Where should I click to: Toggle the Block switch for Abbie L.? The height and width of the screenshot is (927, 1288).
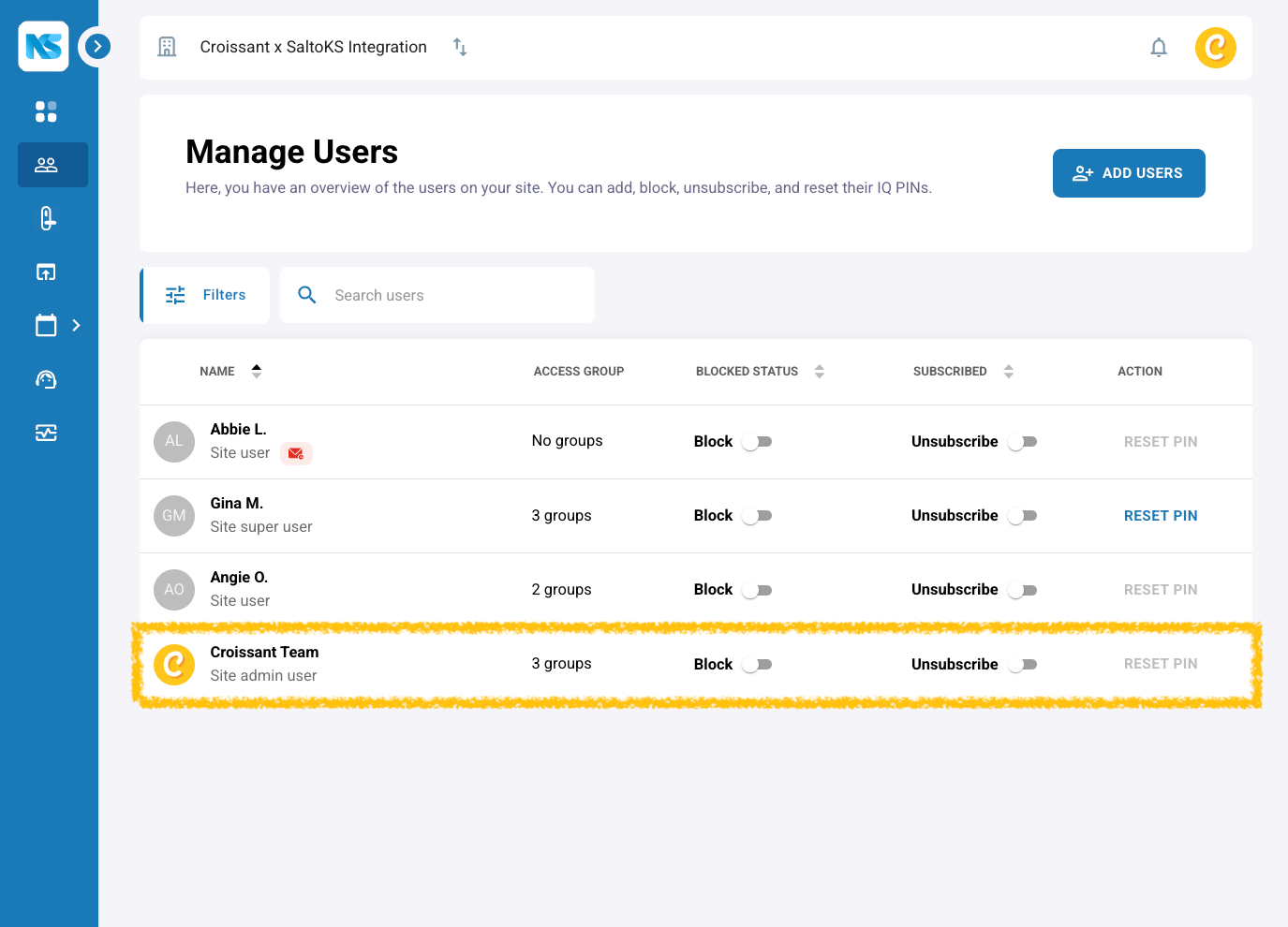click(757, 440)
